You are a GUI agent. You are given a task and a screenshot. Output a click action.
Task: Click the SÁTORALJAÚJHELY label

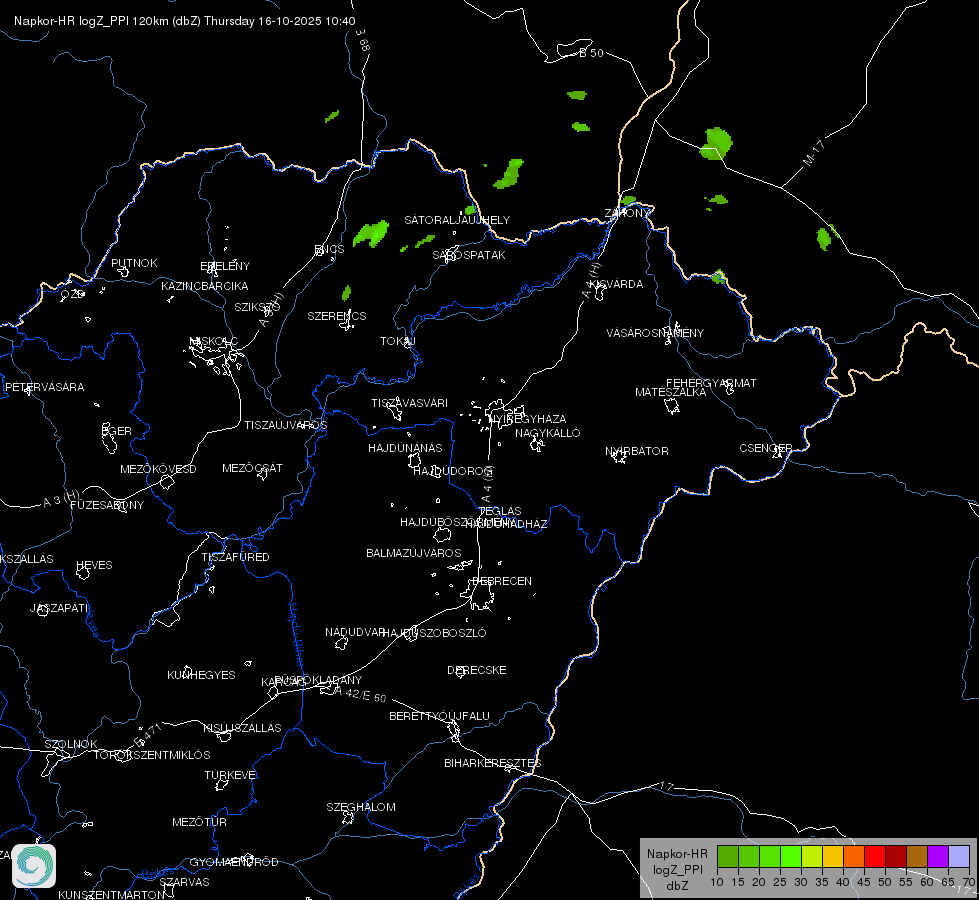[457, 220]
